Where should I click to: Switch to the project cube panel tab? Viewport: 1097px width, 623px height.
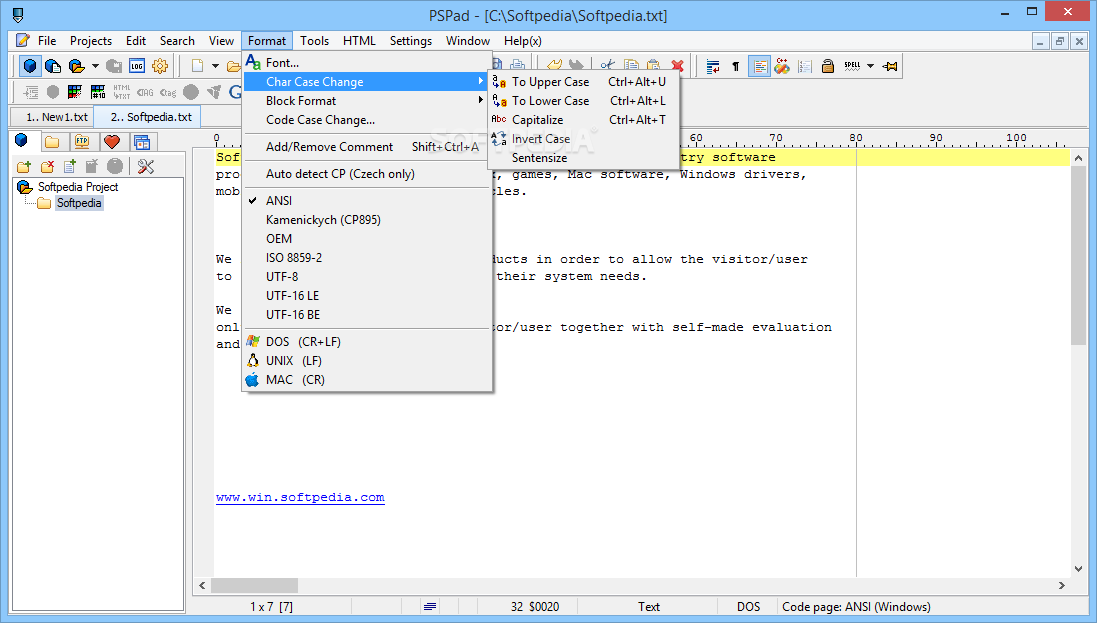click(22, 141)
